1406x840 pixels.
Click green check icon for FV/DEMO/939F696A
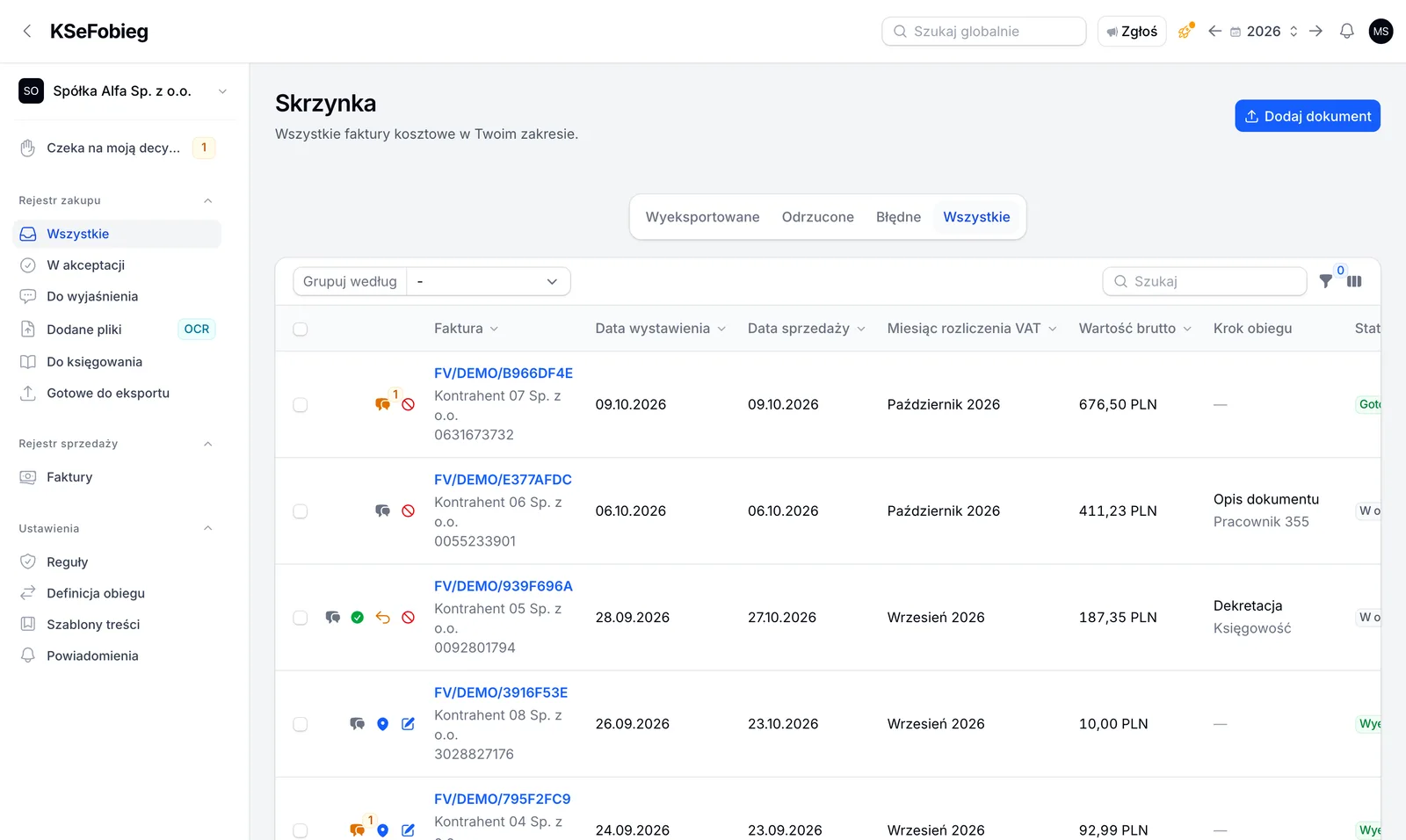click(x=357, y=618)
